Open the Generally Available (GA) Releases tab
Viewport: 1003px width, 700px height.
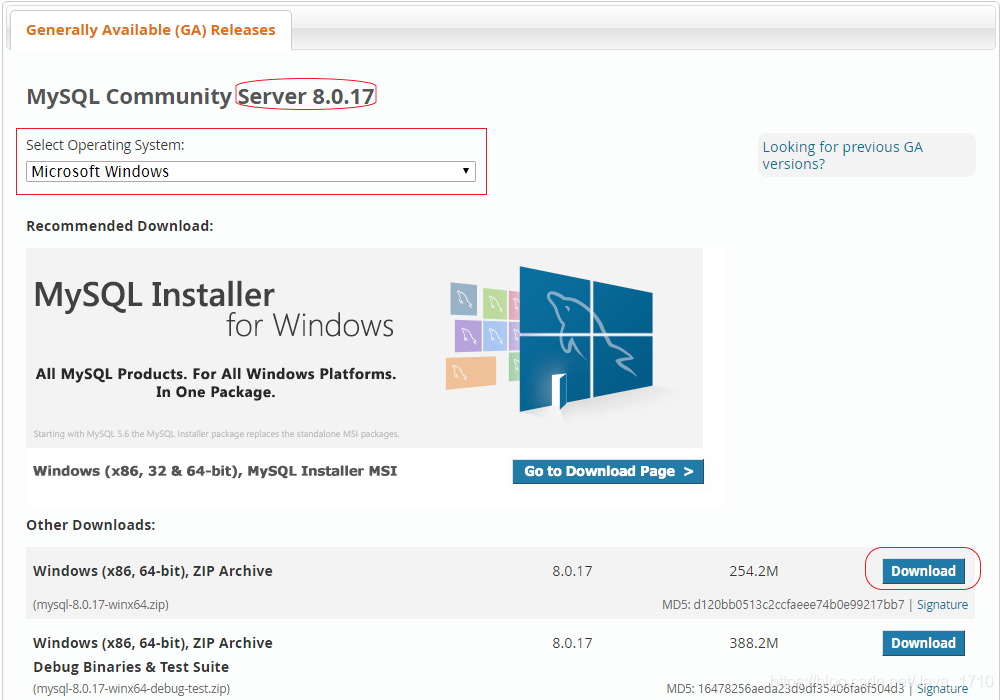[150, 30]
